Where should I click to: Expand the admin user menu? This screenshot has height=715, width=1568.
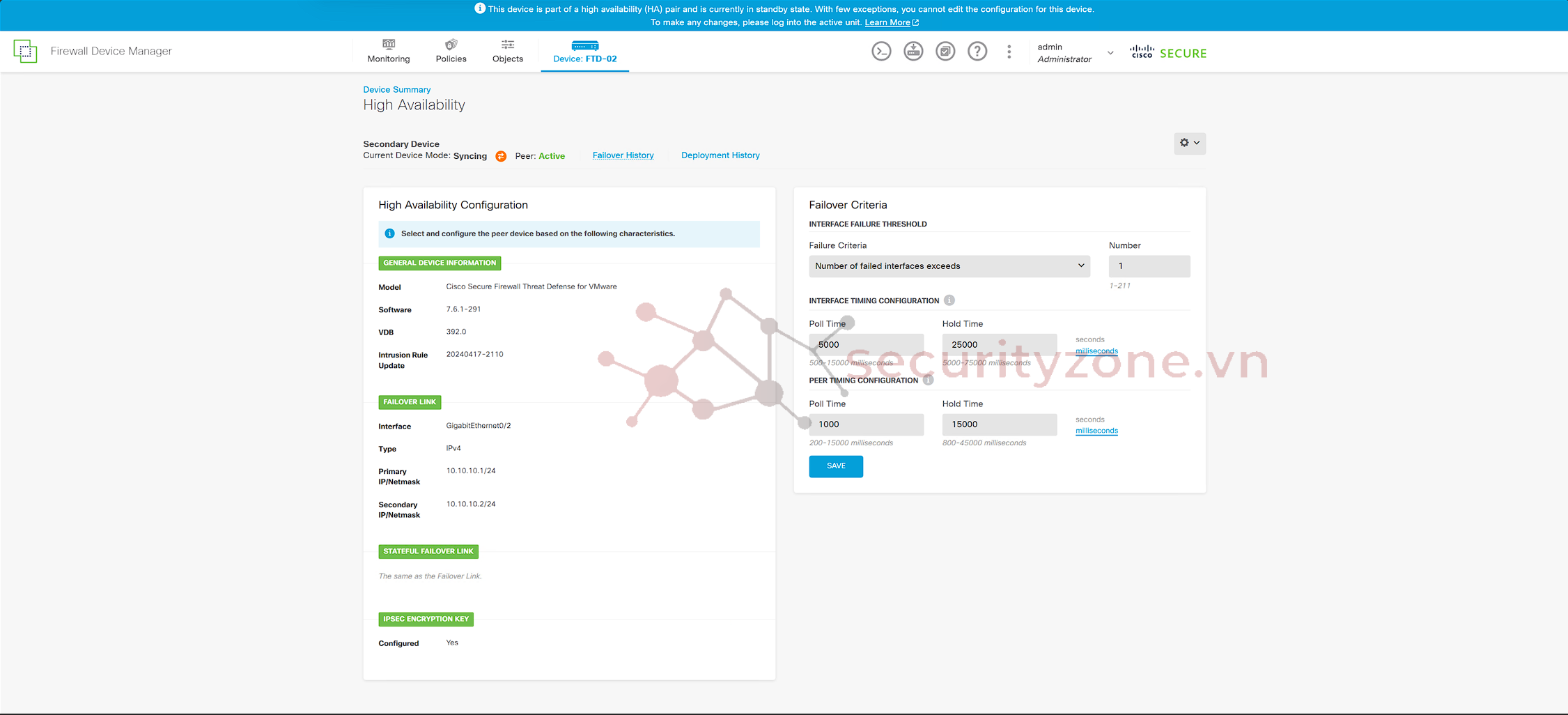(1110, 53)
